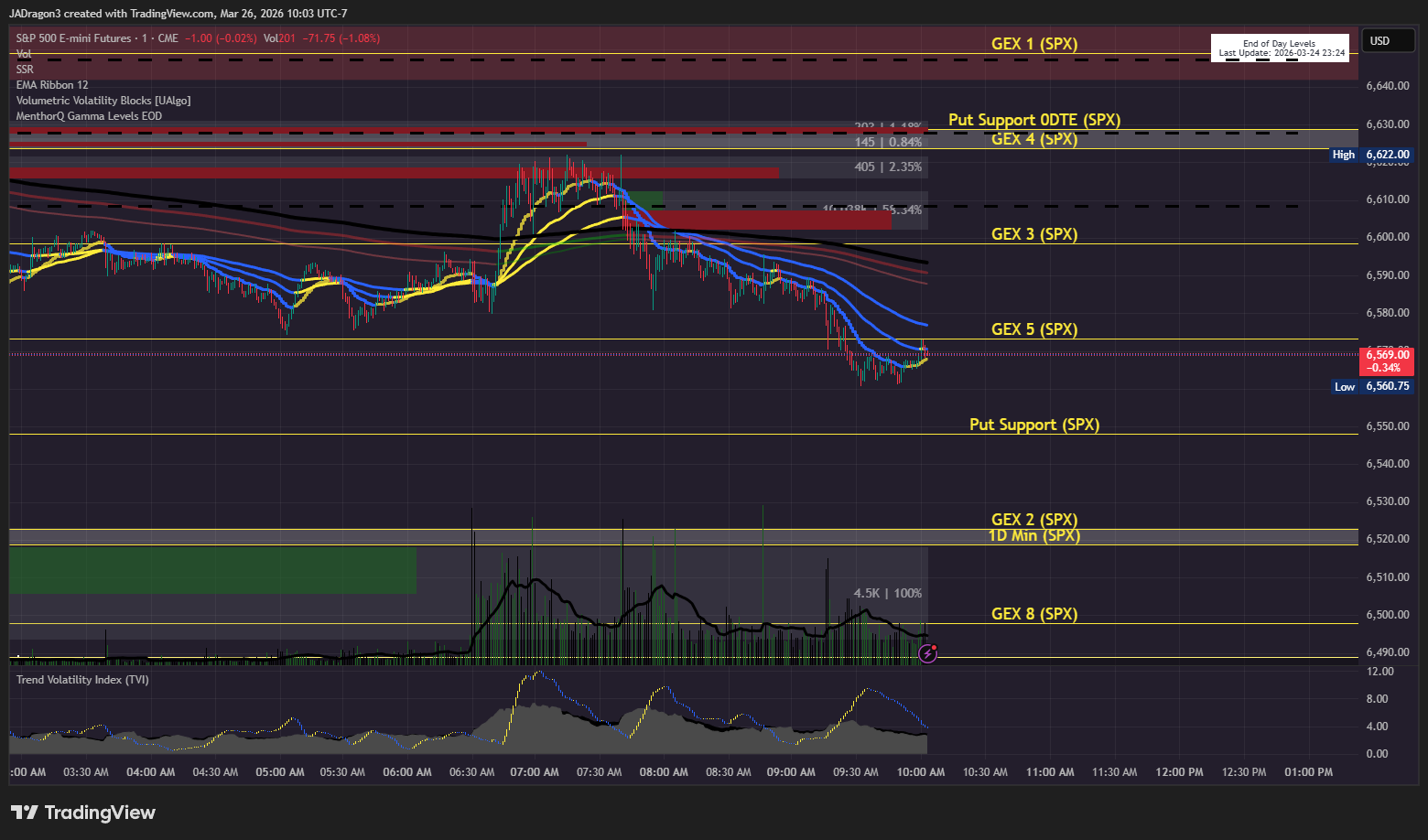Select the JADragon3 created with TradingView.com header
Image resolution: width=1428 pixels, height=840 pixels.
coord(178,14)
